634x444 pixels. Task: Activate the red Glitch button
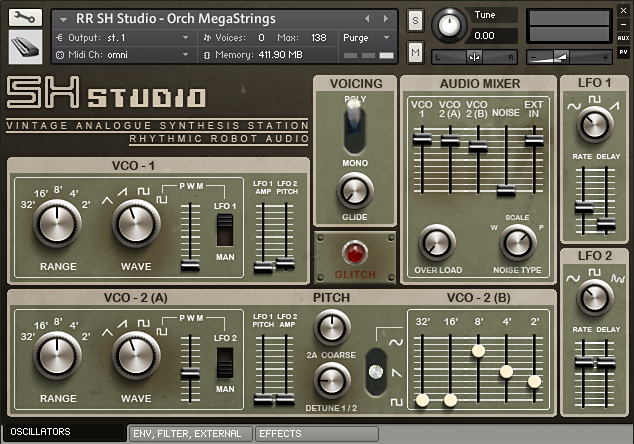point(355,254)
